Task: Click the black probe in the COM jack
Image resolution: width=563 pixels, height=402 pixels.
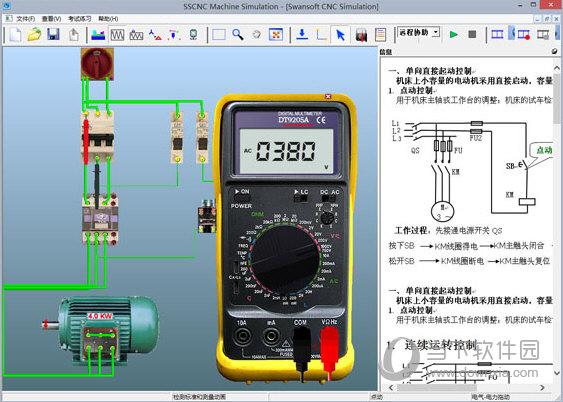Action: coord(301,348)
